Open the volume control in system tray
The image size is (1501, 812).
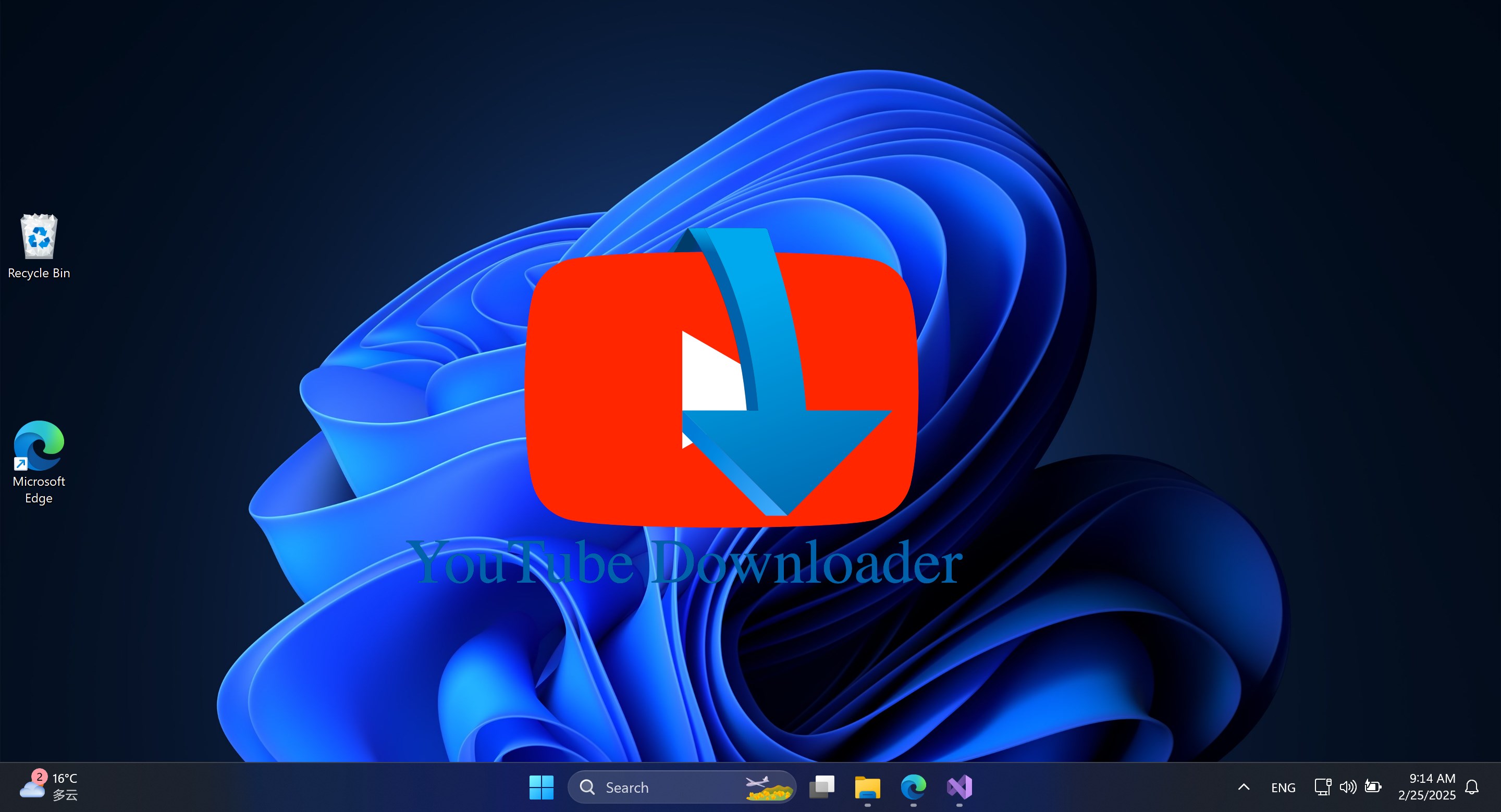click(x=1348, y=787)
